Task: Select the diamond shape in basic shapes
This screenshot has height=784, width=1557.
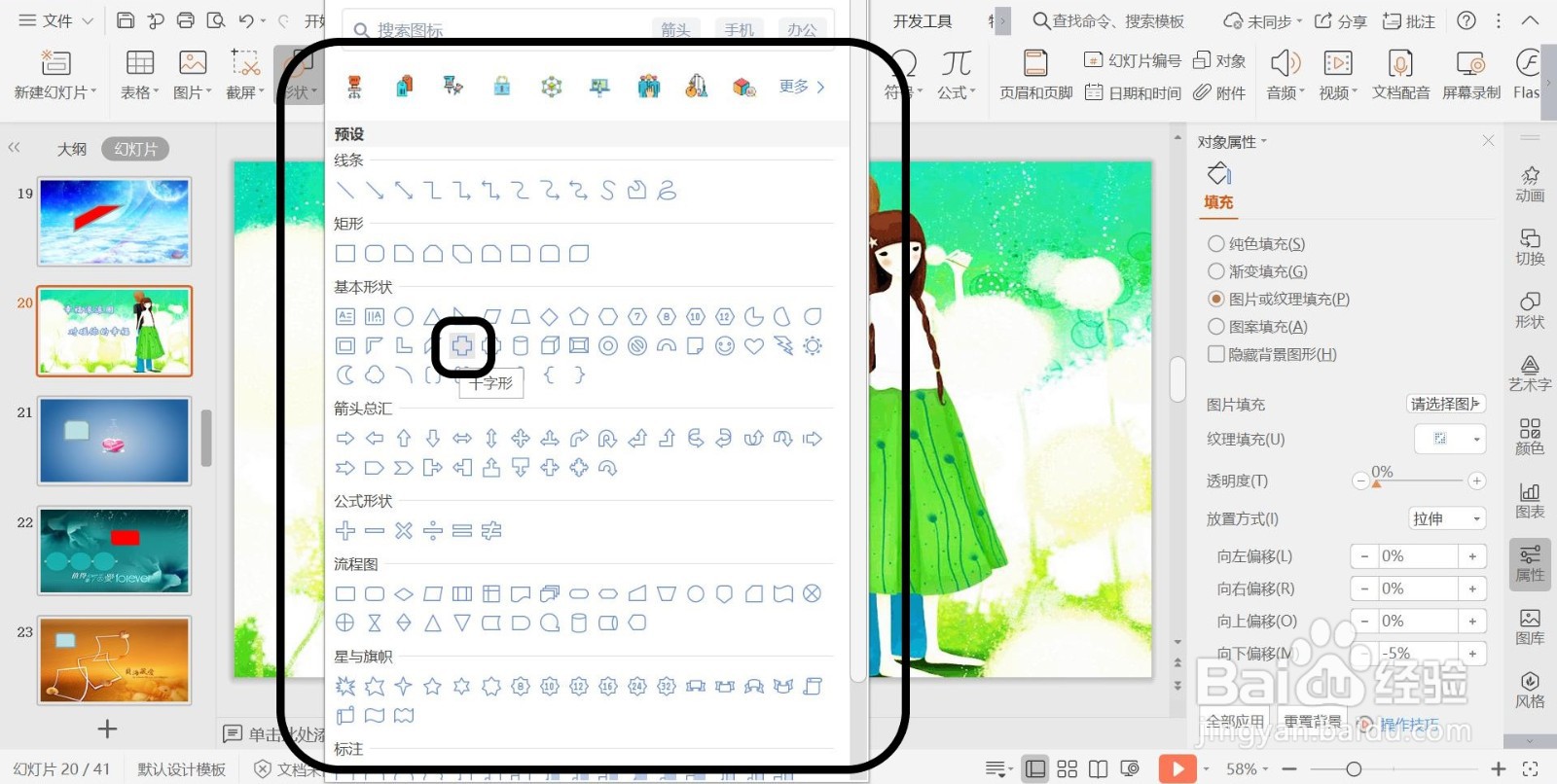Action: [x=550, y=316]
